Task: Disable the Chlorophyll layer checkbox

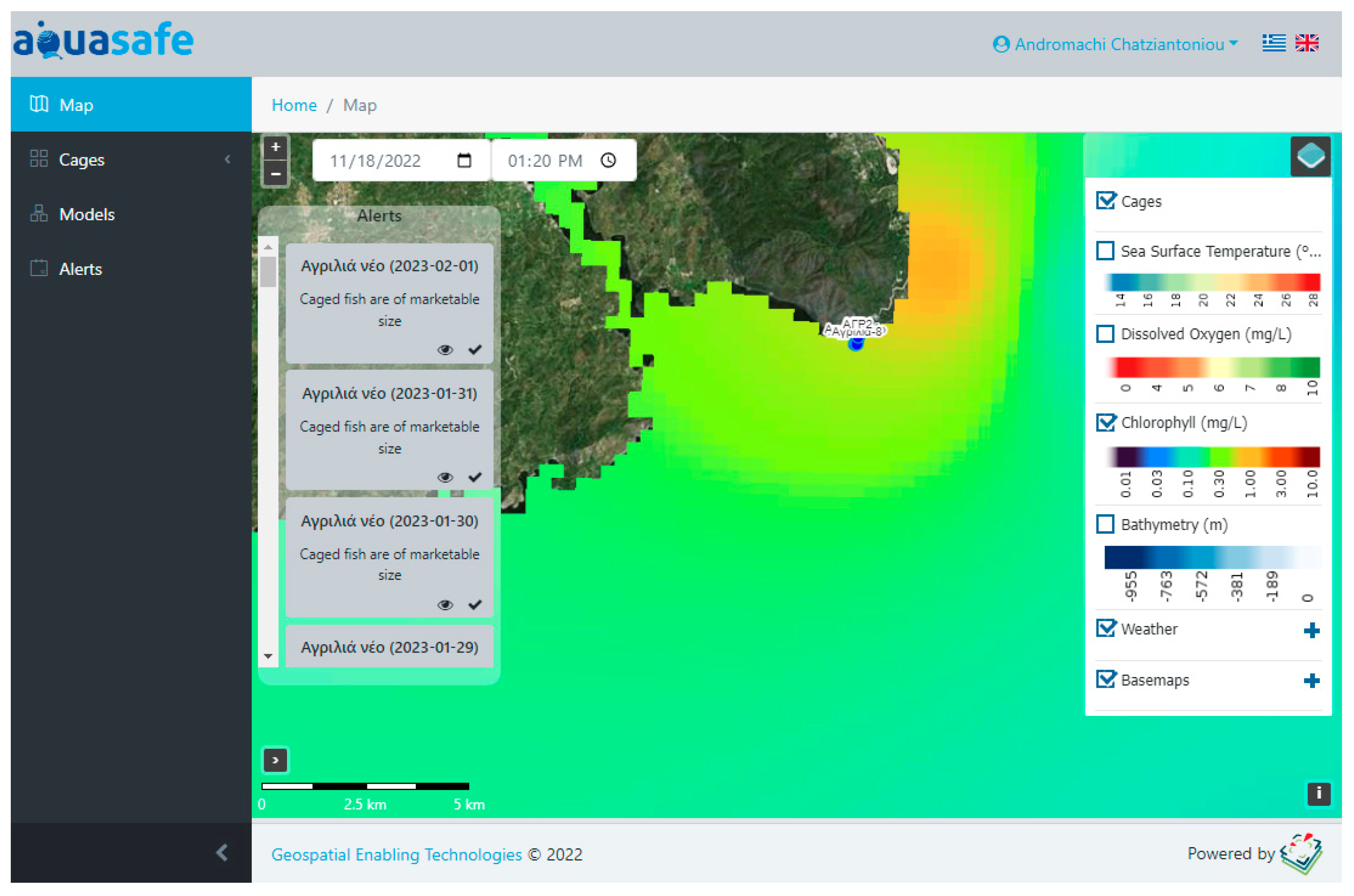Action: (1105, 422)
